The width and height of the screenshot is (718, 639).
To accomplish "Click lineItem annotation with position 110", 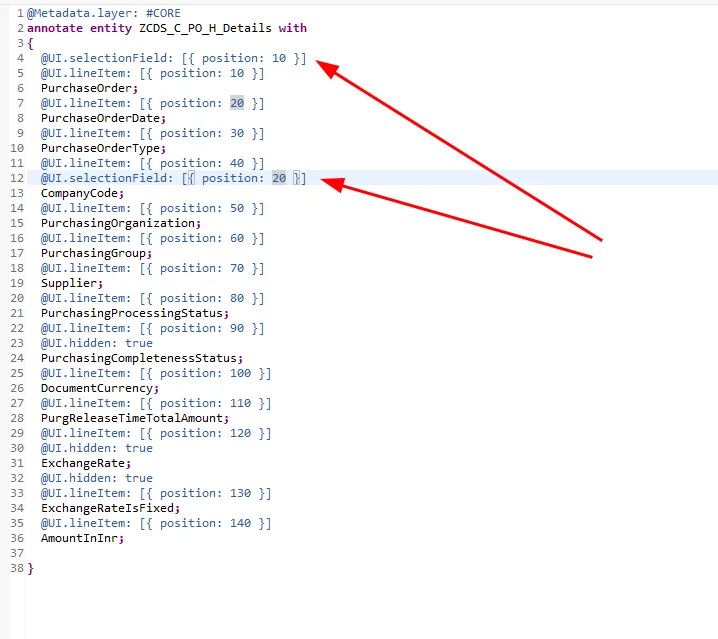I will [156, 404].
